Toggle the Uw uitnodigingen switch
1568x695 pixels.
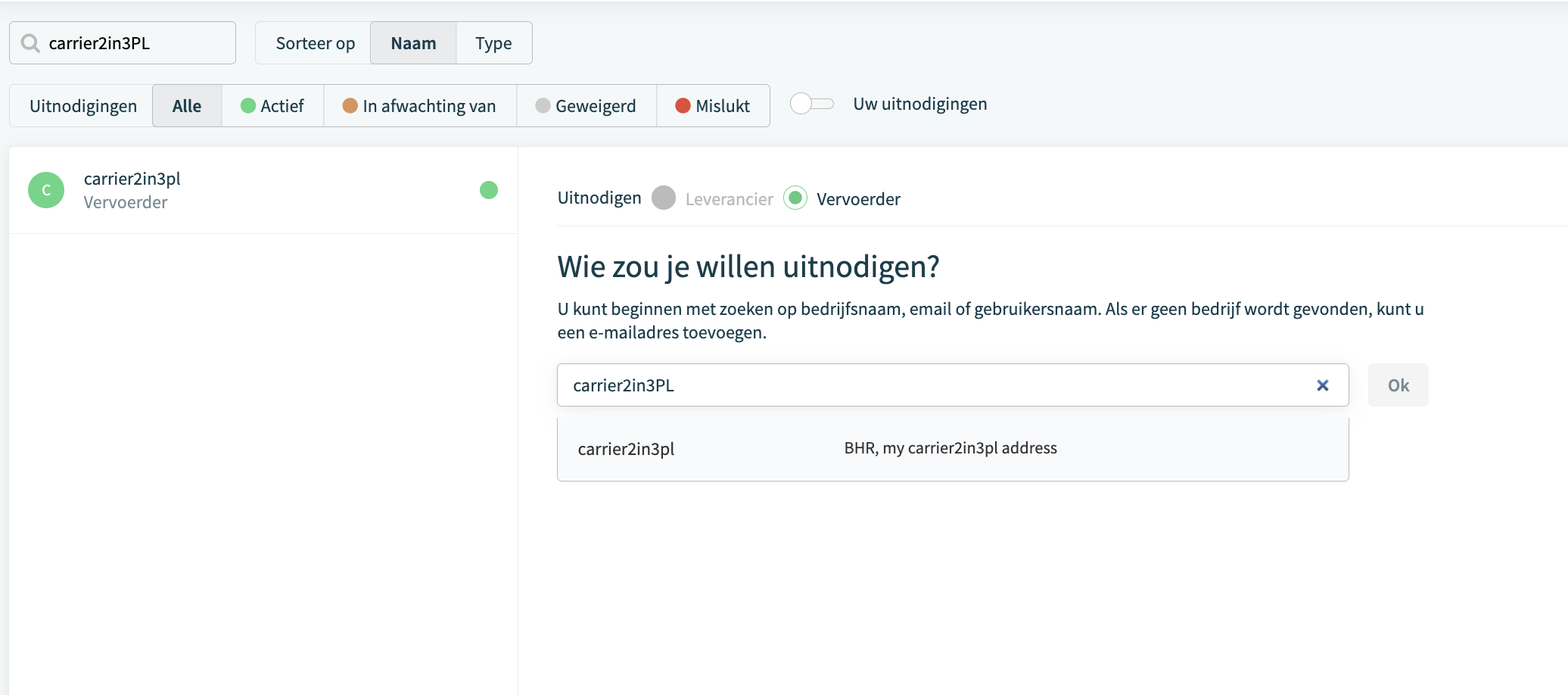[x=812, y=104]
